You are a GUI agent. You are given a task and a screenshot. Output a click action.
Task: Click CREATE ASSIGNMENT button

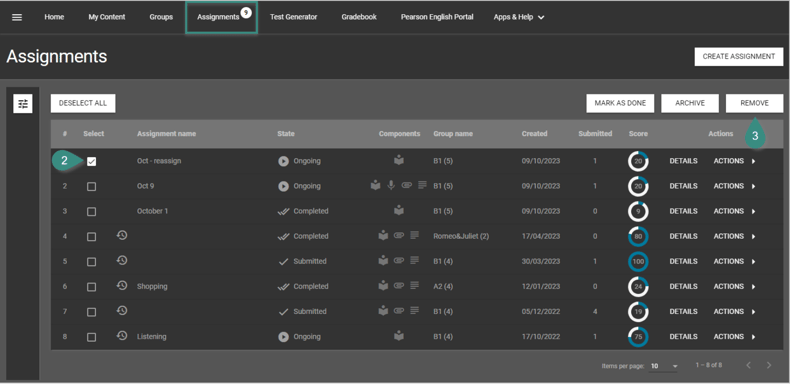tap(739, 56)
